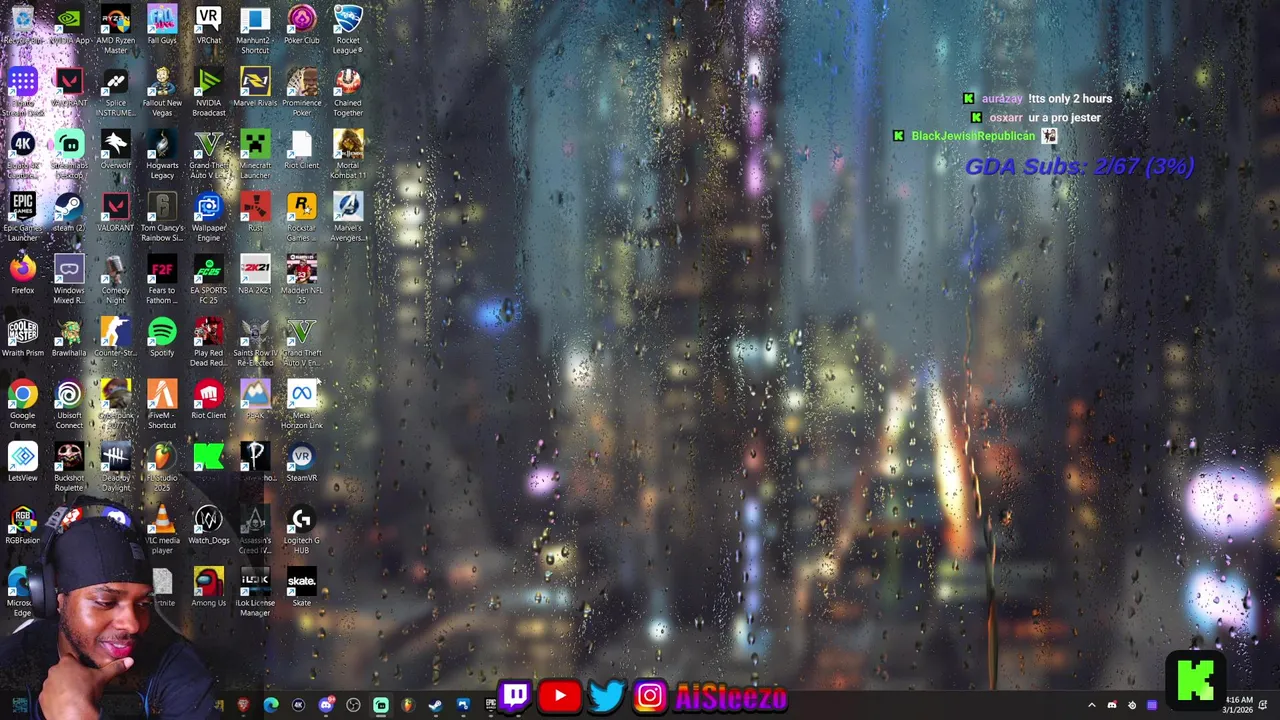
Task: Launch Counter-Strike 2 shortcut
Action: click(x=115, y=342)
